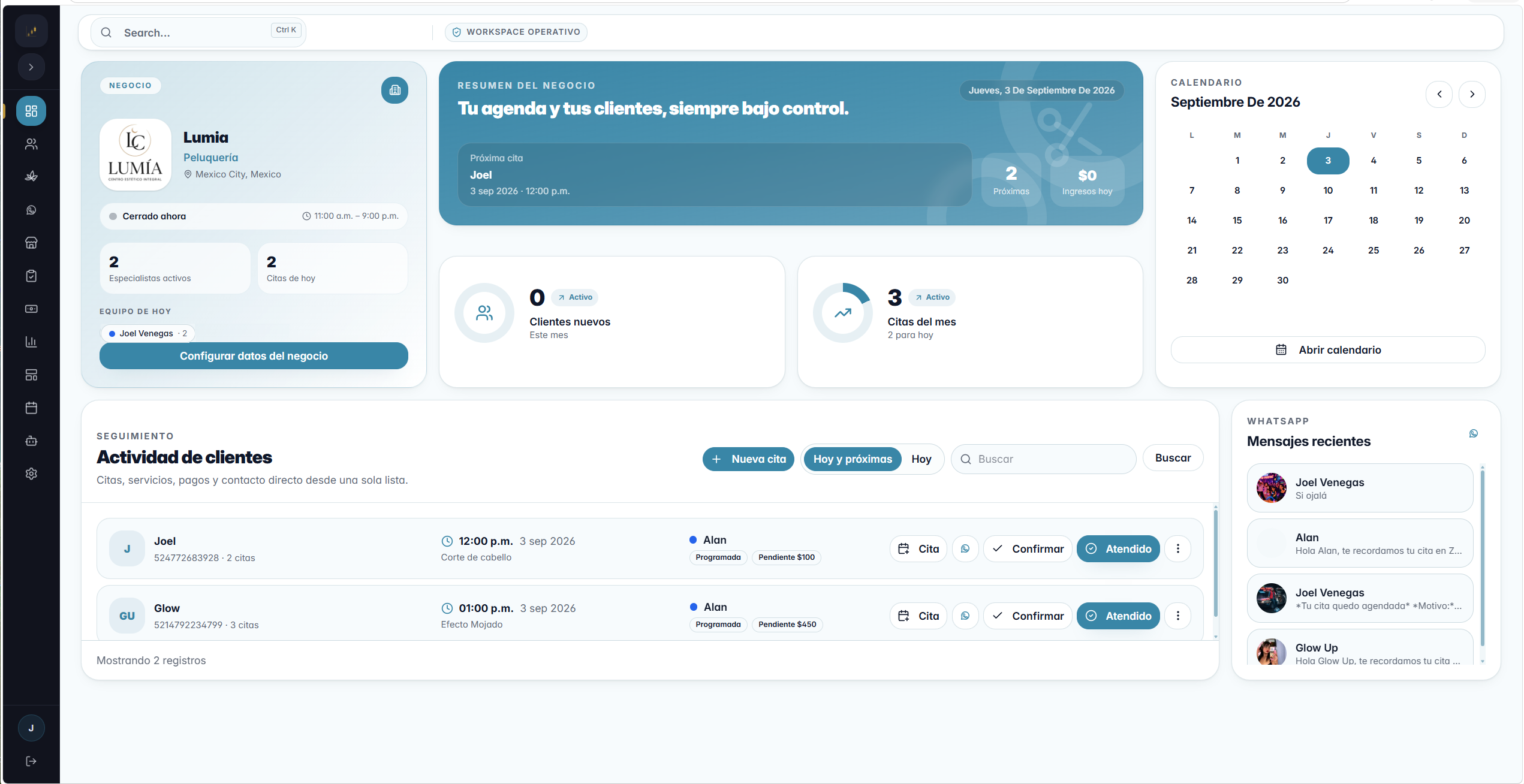Open the cash payments sidebar icon
This screenshot has width=1524, height=784.
tap(31, 309)
